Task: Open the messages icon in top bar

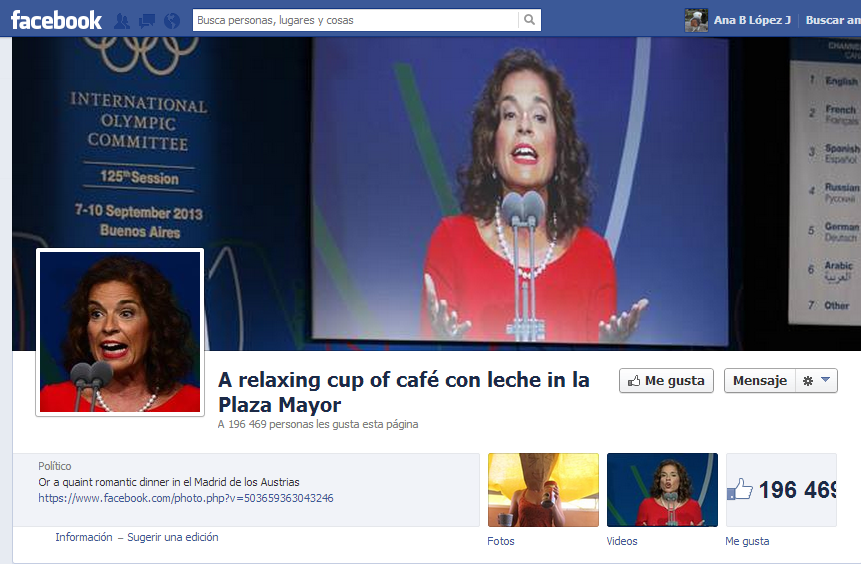Action: (x=147, y=21)
